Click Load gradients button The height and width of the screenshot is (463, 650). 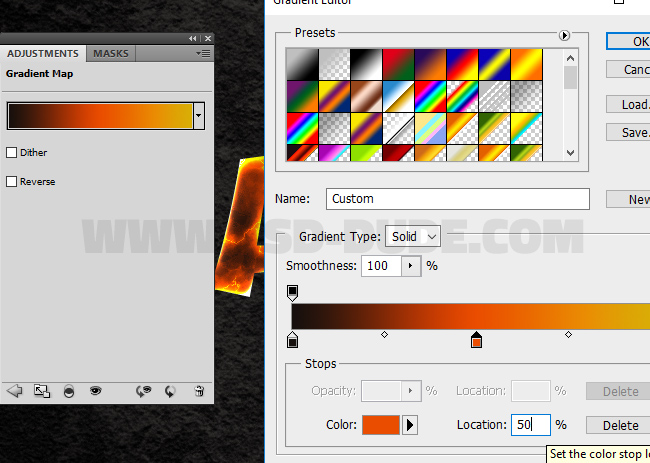tap(628, 104)
